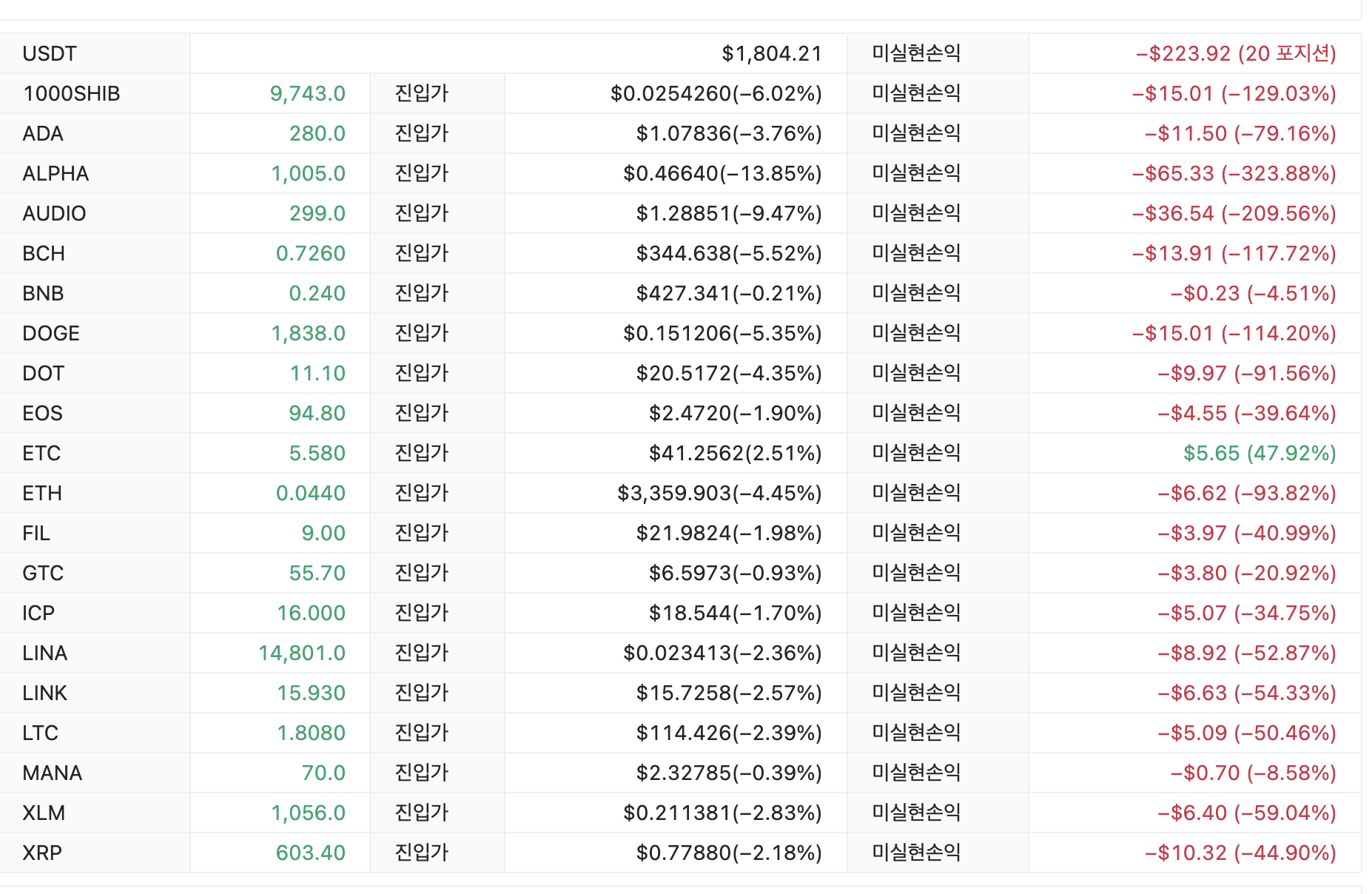The height and width of the screenshot is (894, 1372).
Task: Click EOS quantity 94.80
Action: (317, 414)
